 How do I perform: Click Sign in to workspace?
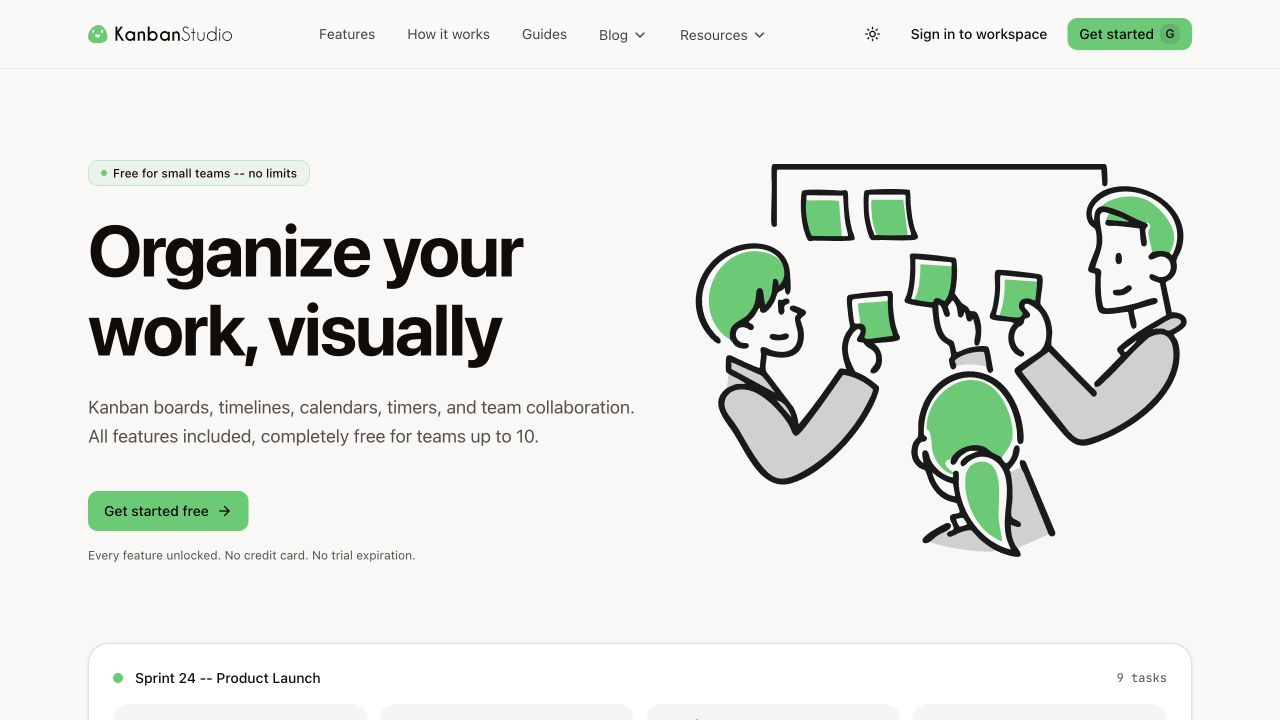pos(979,34)
